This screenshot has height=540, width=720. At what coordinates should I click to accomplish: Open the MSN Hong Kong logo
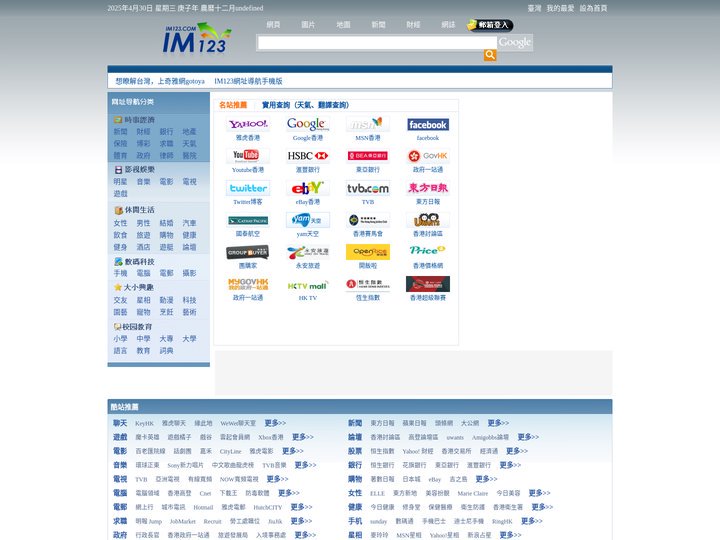click(368, 124)
